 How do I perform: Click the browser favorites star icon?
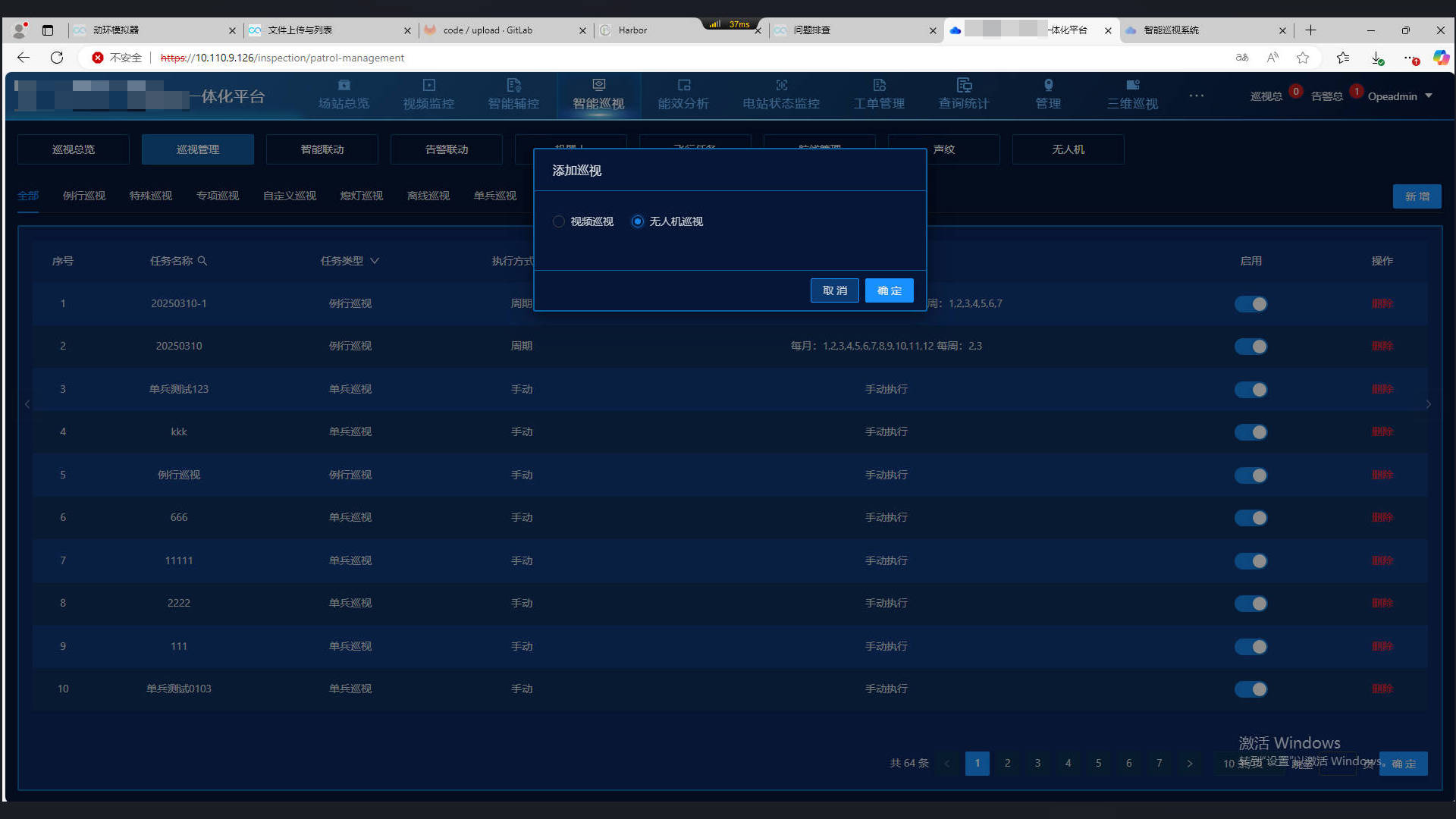[1303, 58]
